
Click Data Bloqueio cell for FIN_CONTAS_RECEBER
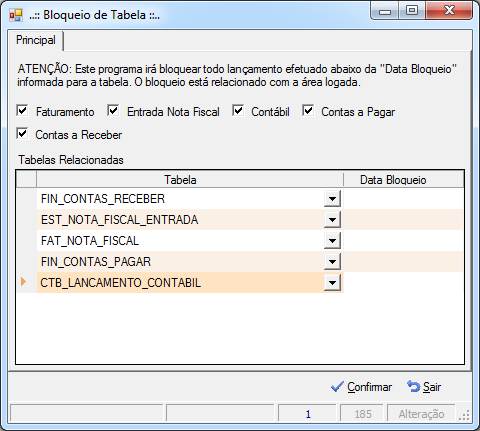click(x=403, y=199)
